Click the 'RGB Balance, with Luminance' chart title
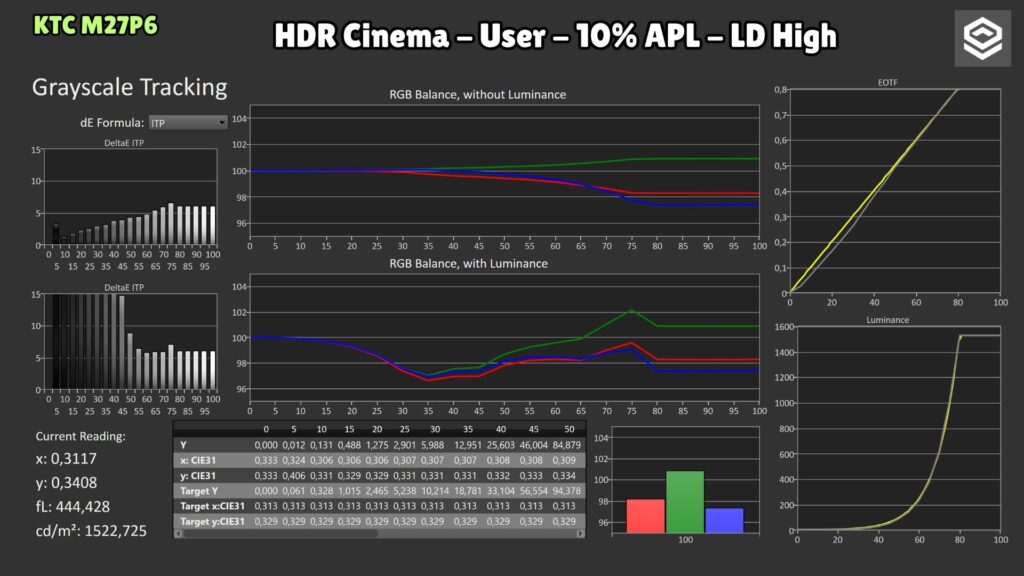The image size is (1024, 576). pos(468,264)
